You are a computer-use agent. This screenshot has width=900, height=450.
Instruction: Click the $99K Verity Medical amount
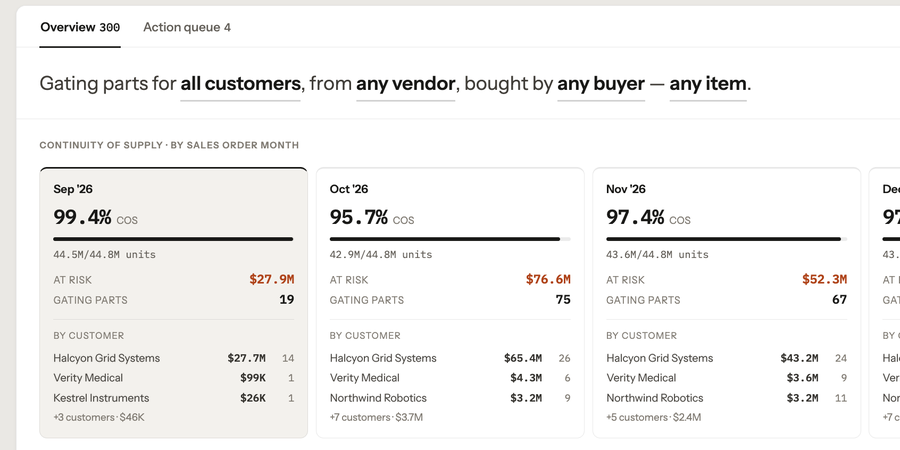point(253,378)
